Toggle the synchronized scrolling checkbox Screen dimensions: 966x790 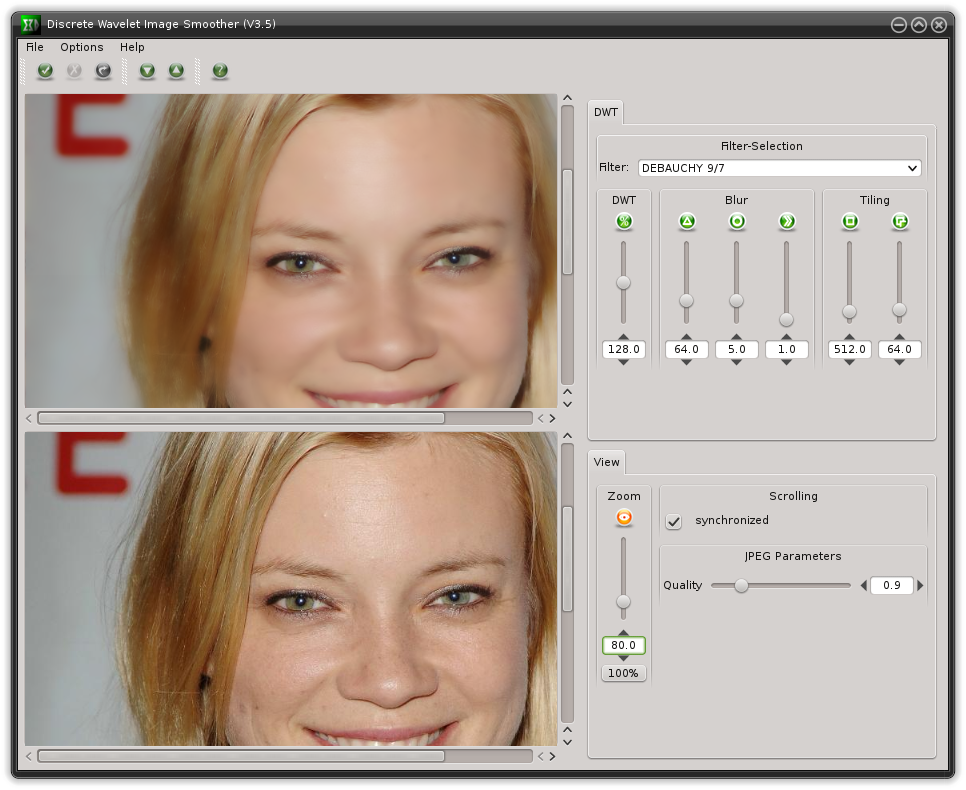674,521
